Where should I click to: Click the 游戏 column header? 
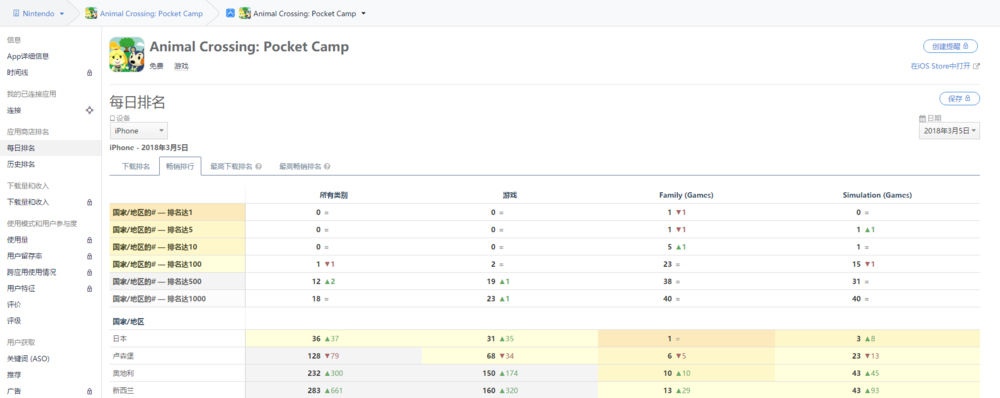[510, 195]
